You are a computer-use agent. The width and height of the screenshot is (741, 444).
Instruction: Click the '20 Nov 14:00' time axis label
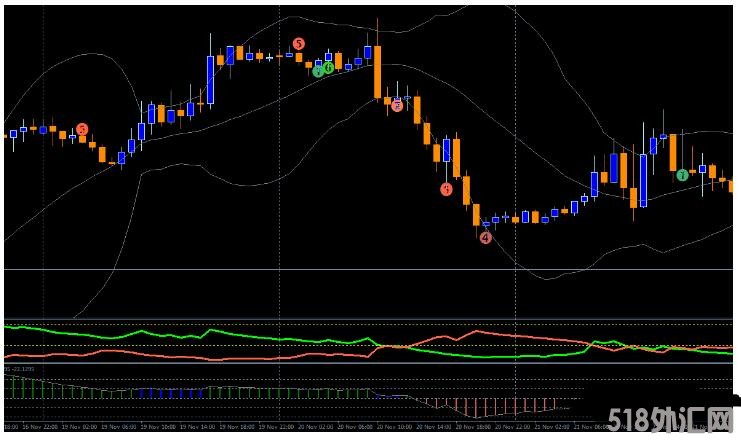click(x=433, y=427)
